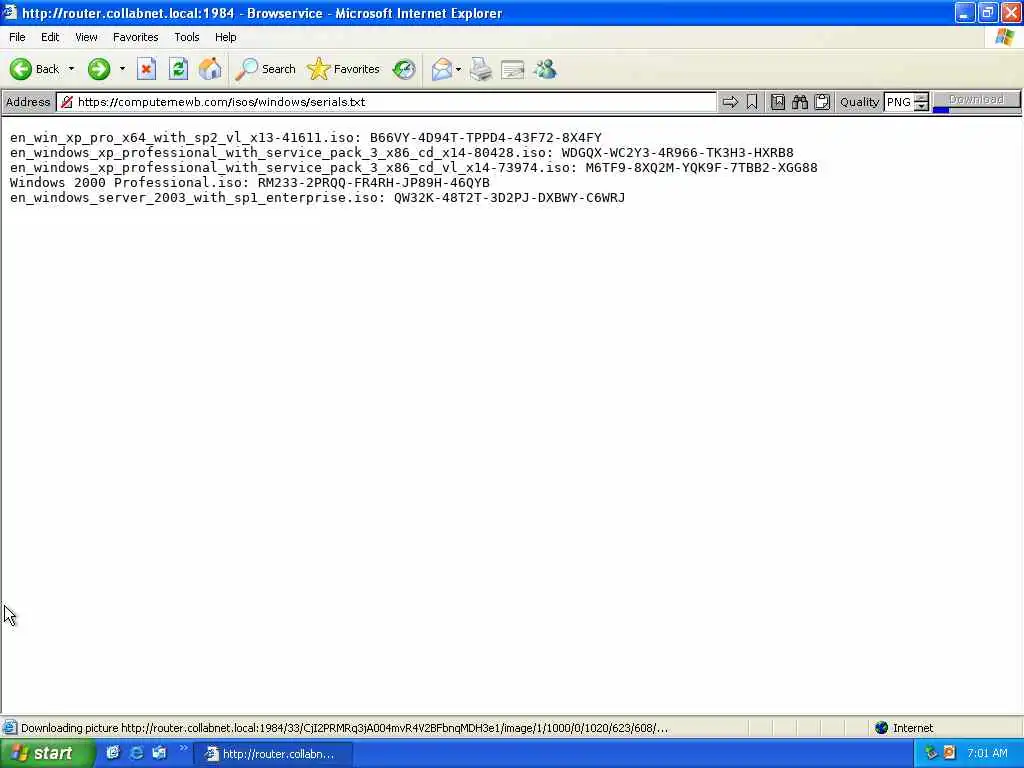Click the server_2003 enterprise iso line
Viewport: 1024px width, 768px height.
coord(317,198)
